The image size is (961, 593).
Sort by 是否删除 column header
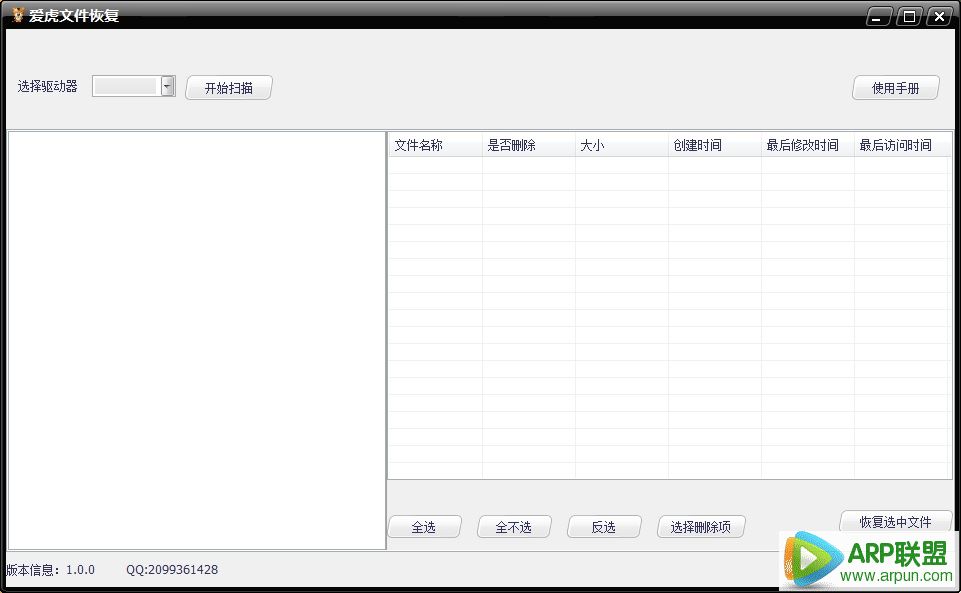(528, 146)
